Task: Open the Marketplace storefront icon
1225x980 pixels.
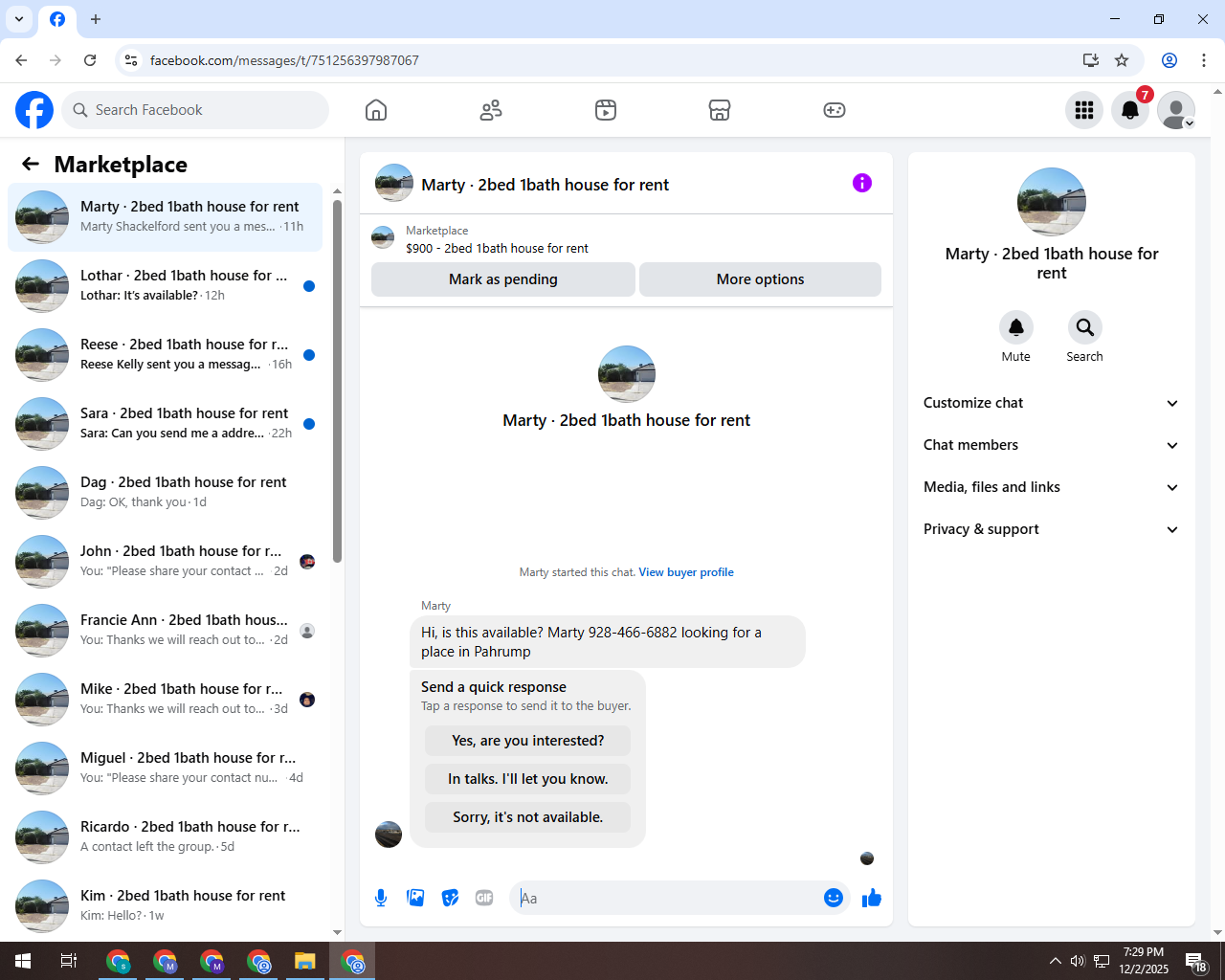Action: click(x=720, y=110)
